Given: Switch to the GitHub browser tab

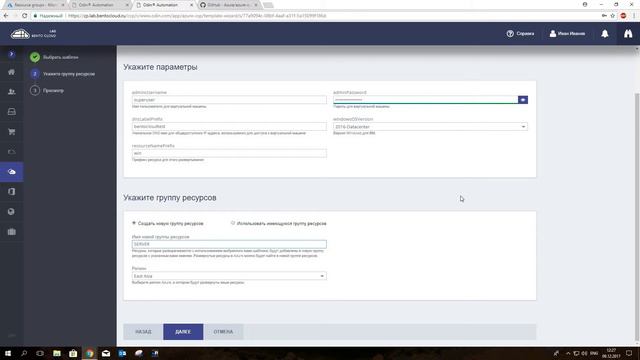Looking at the screenshot, I should (230, 5).
